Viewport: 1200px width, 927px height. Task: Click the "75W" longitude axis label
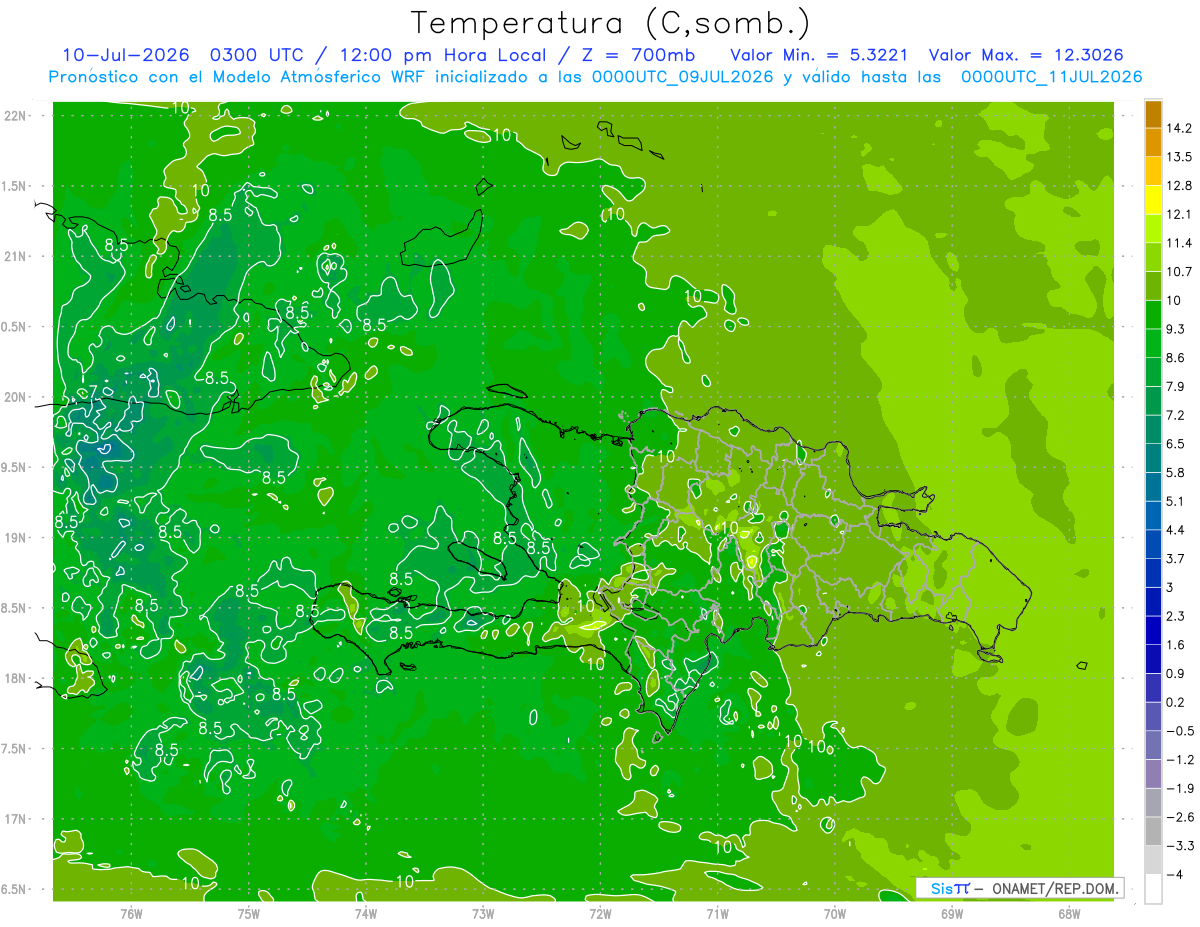point(249,915)
